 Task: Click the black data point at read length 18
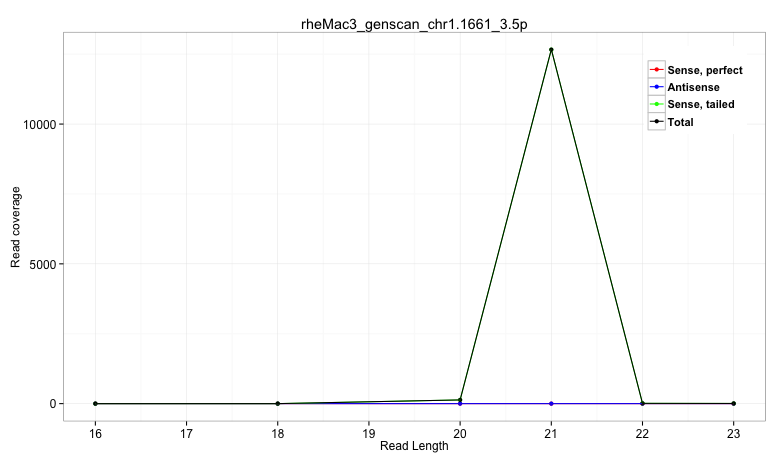[278, 404]
